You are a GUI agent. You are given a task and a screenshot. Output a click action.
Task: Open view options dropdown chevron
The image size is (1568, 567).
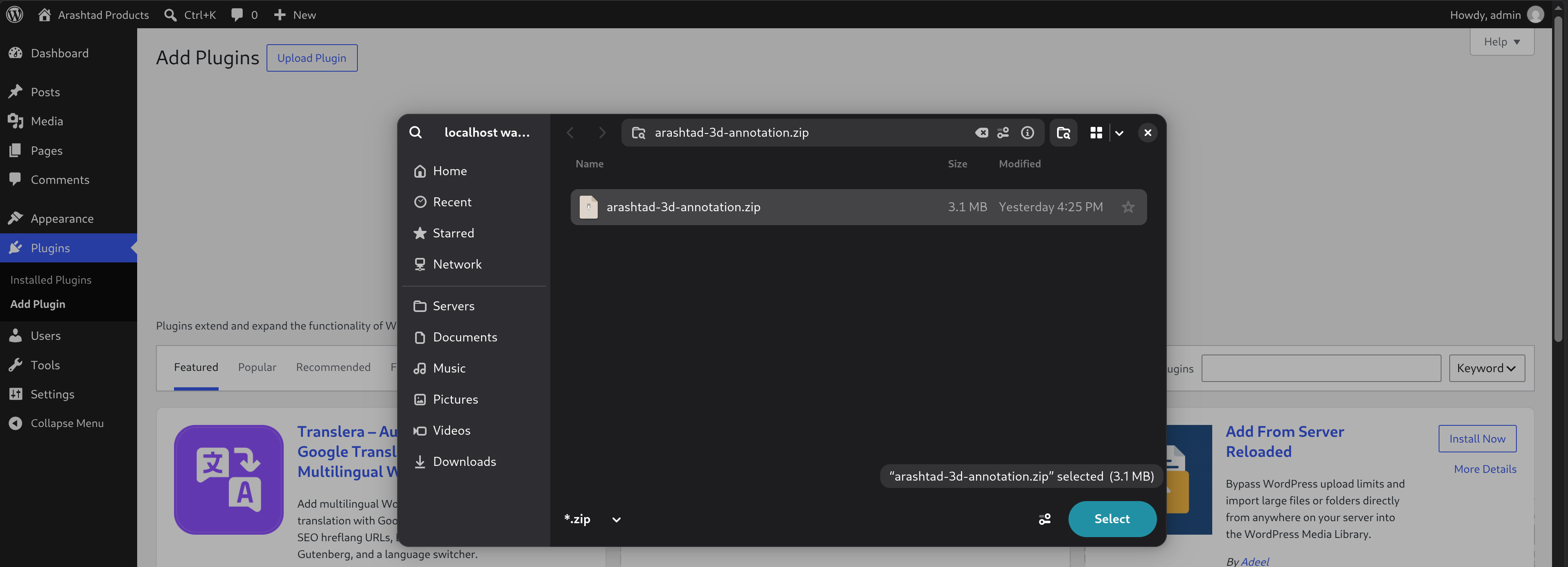tap(1119, 133)
